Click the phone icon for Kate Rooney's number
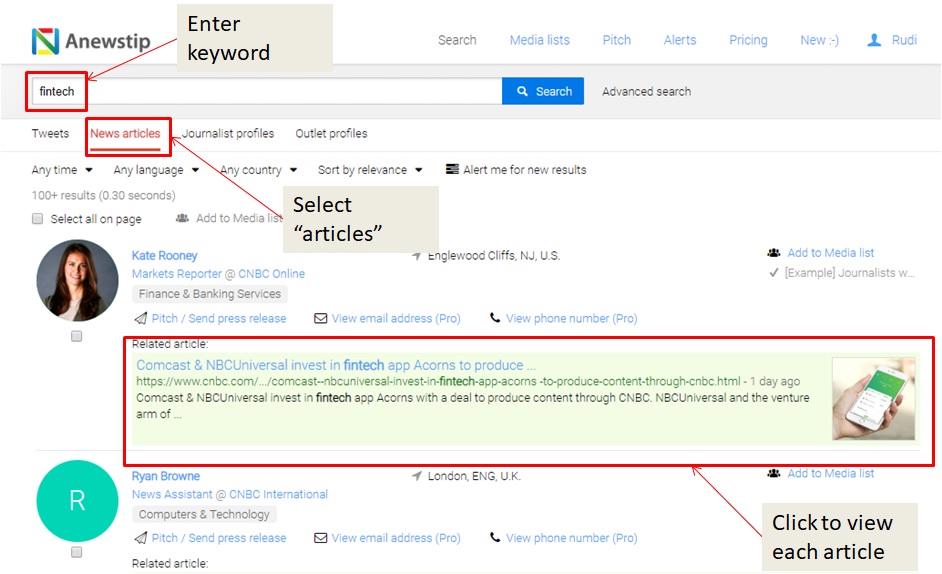 click(x=495, y=318)
